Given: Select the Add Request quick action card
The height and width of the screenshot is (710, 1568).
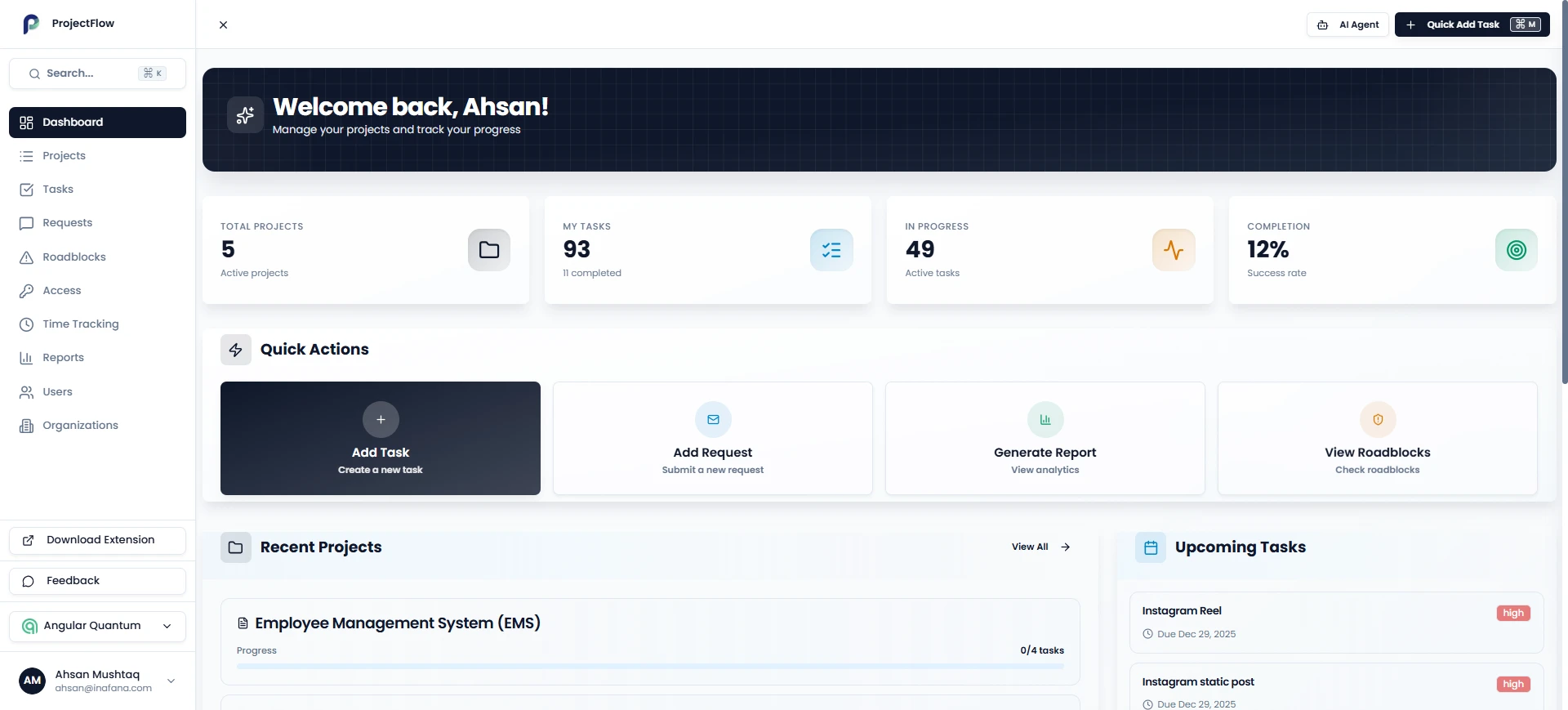Looking at the screenshot, I should click(x=712, y=438).
